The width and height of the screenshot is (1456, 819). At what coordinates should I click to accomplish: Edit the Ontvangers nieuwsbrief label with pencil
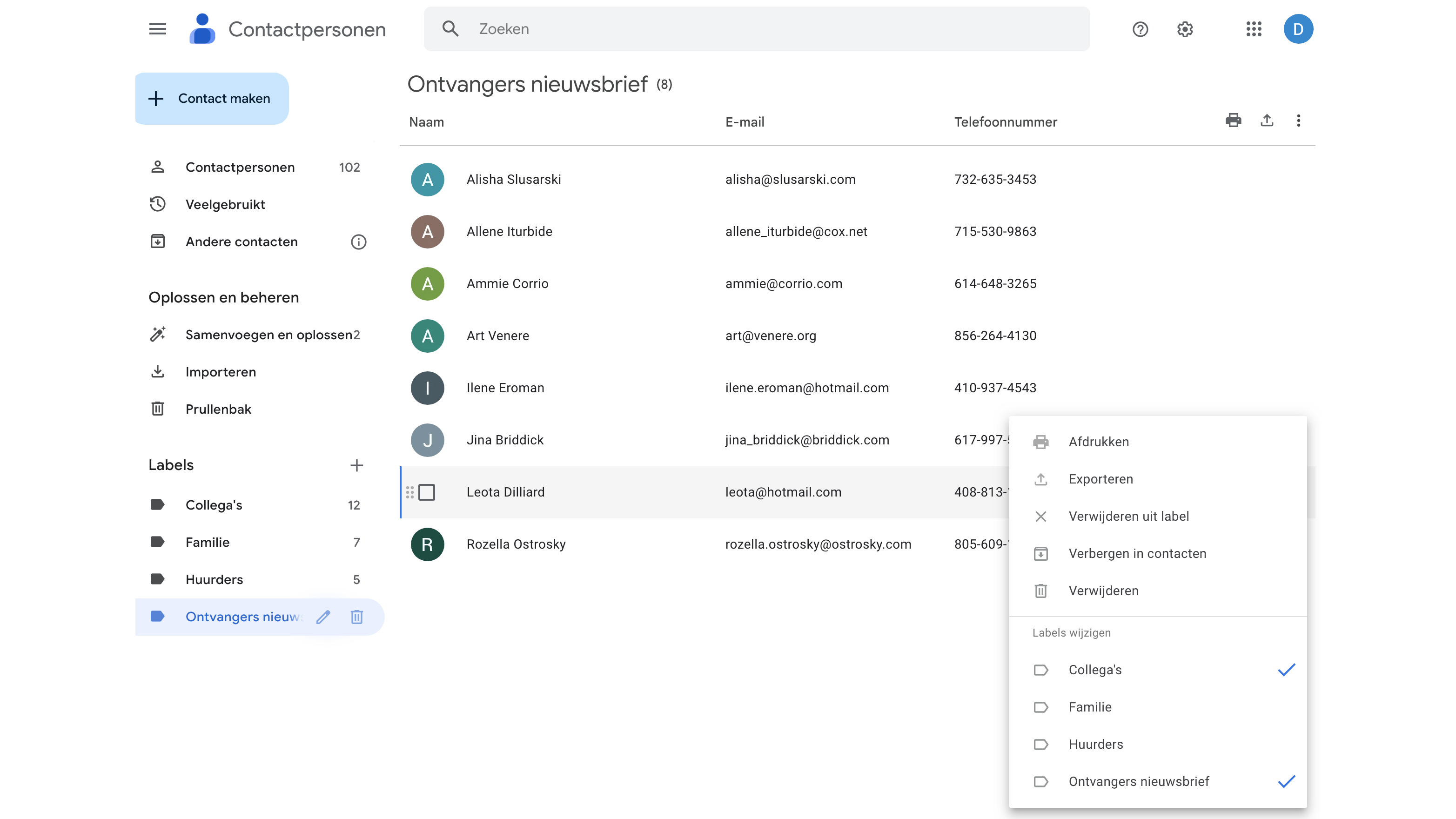coord(323,617)
